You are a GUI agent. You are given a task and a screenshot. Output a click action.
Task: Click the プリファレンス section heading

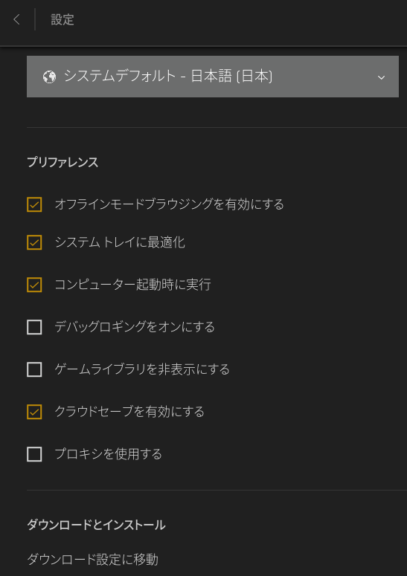click(x=62, y=162)
